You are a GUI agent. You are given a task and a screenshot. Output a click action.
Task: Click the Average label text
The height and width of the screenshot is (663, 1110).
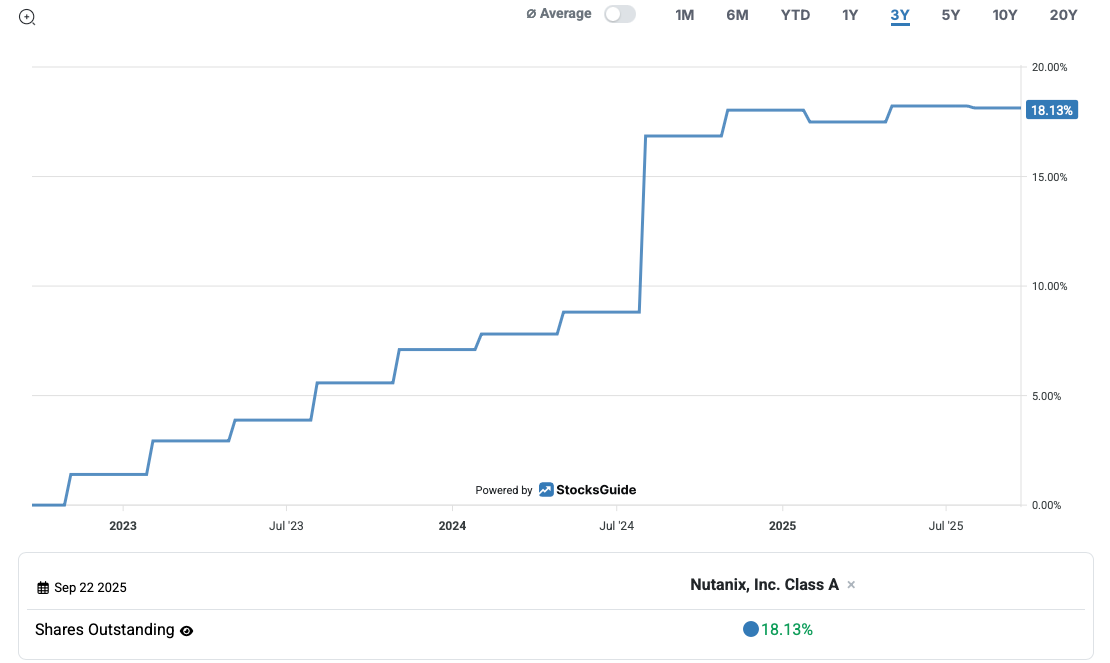coord(565,13)
